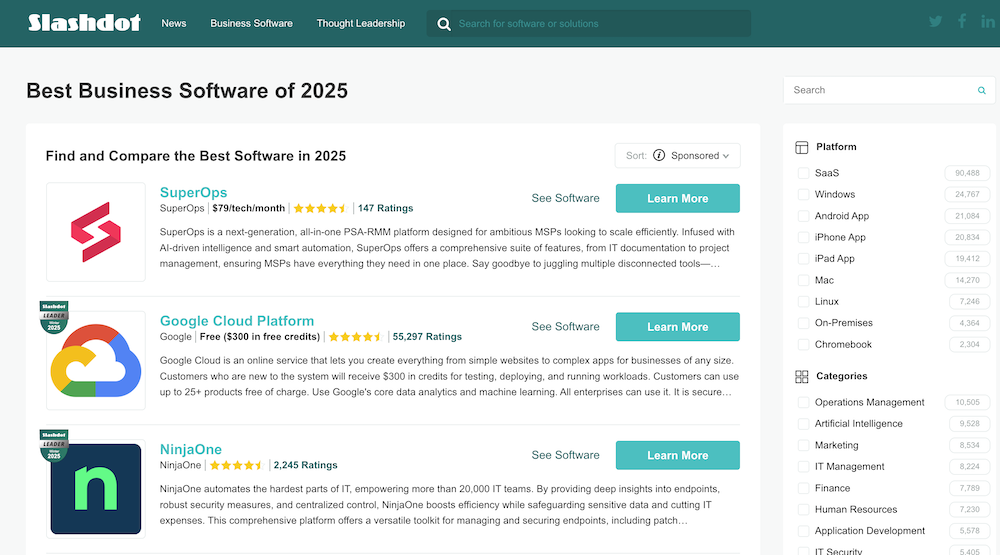The image size is (1000, 555).
Task: Click the sidebar search magnifier icon
Action: (981, 90)
